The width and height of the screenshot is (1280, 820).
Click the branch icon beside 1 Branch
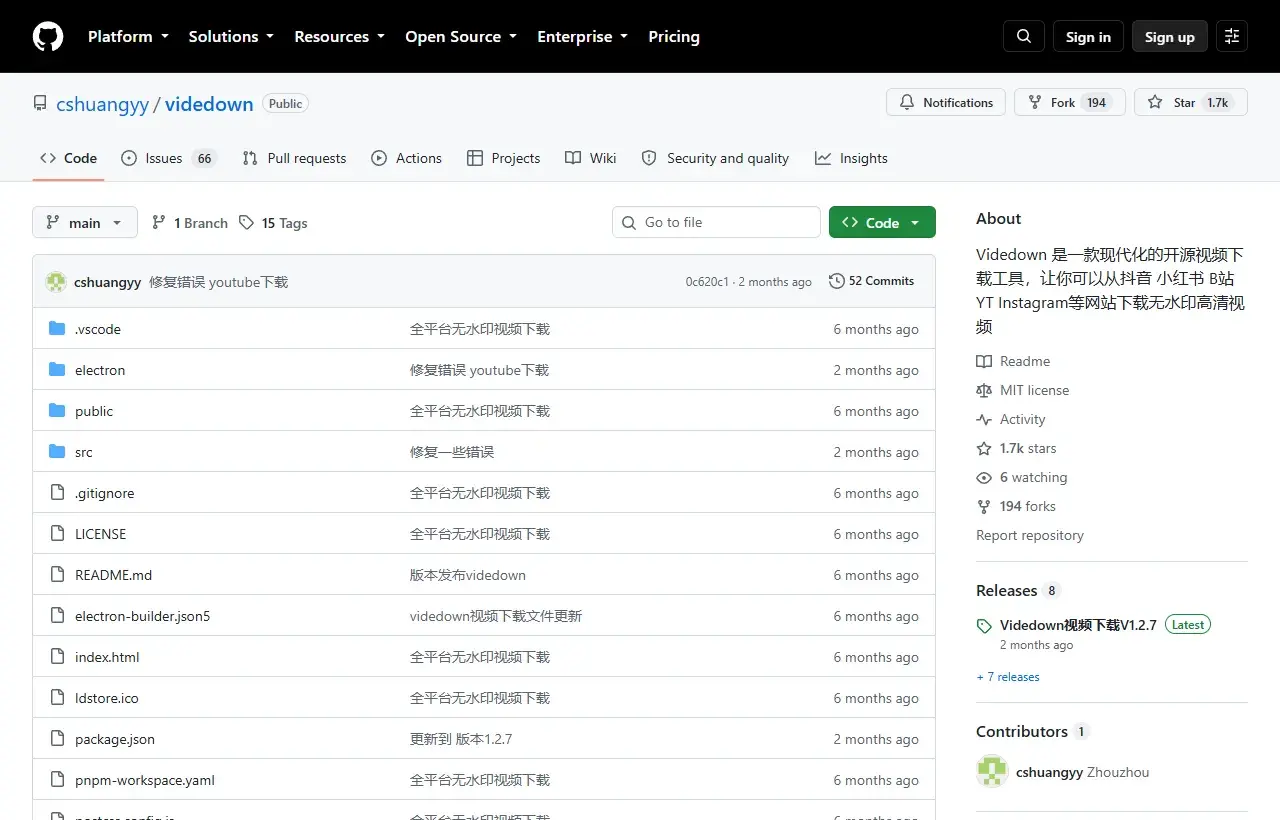tap(159, 223)
